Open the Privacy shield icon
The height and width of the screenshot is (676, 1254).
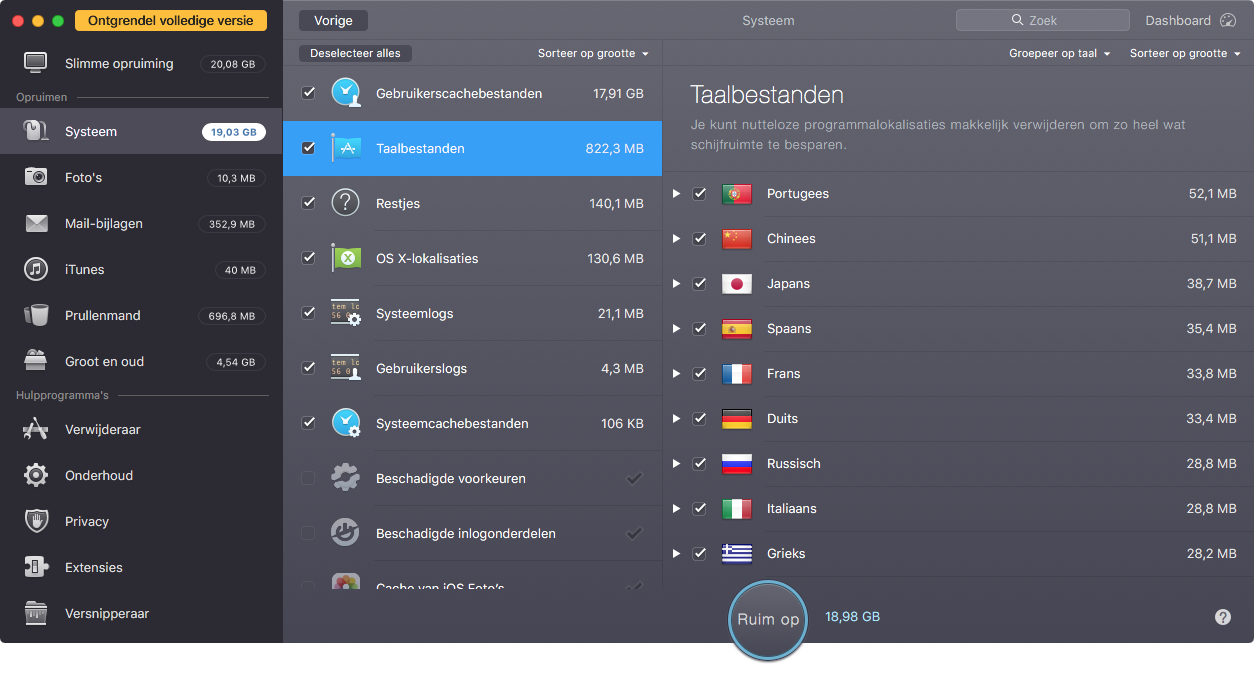[37, 521]
